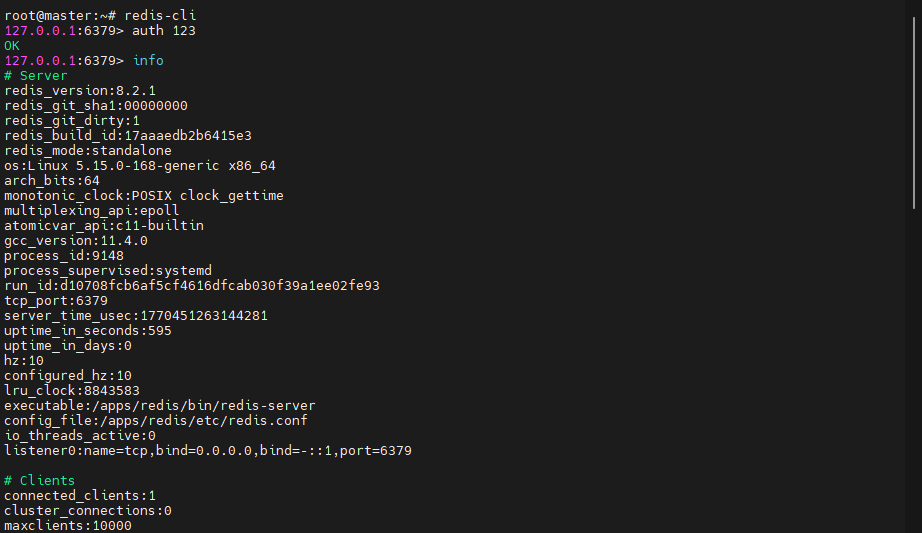Screen dimensions: 922x533
Task: Click the 'auth 123' command line
Action: [x=164, y=30]
